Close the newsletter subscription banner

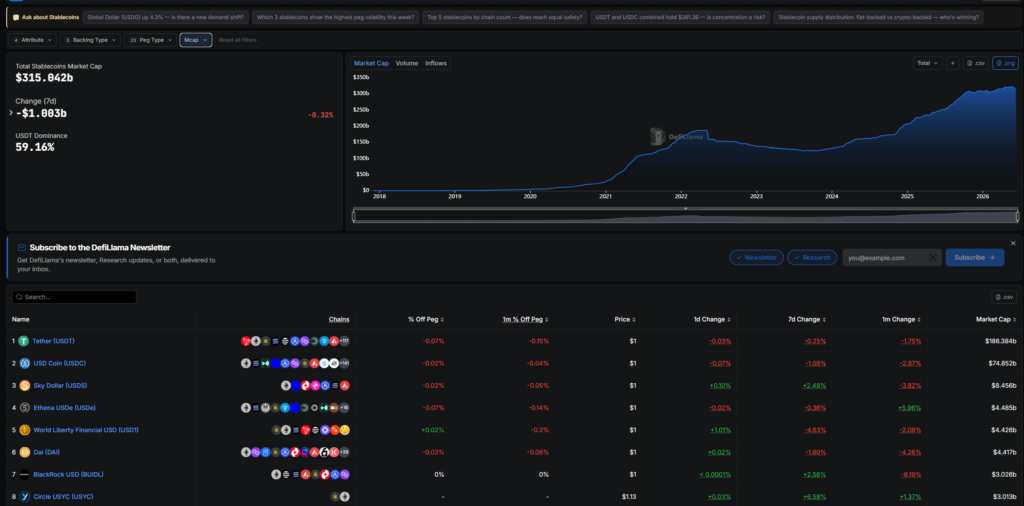pos(1013,243)
